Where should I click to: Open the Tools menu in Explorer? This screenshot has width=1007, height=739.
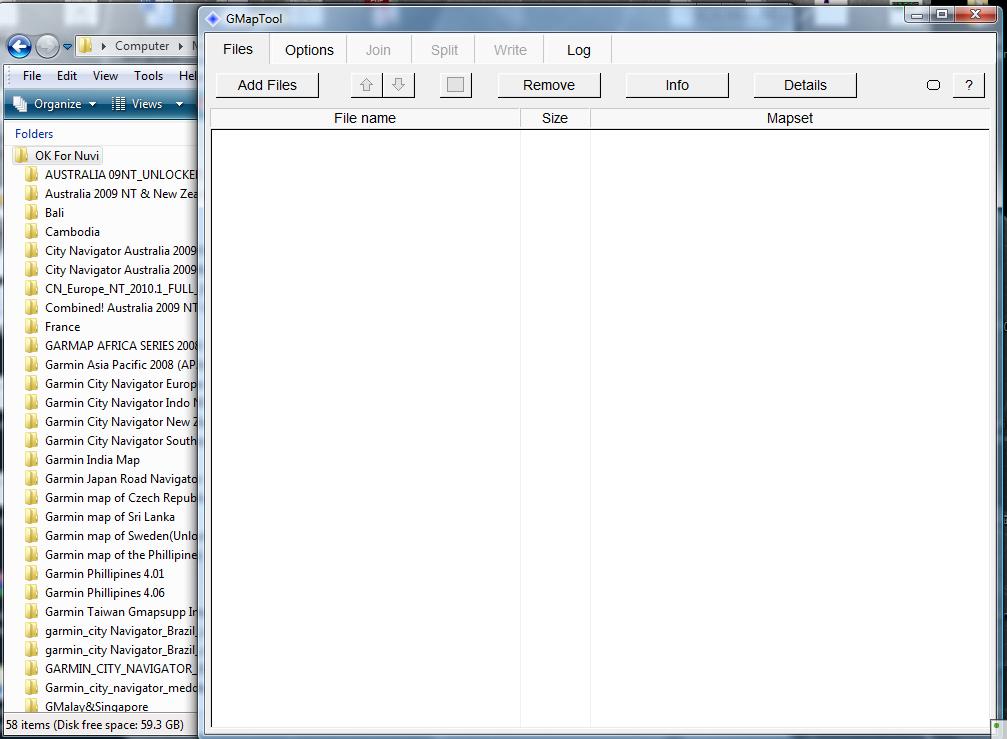click(x=148, y=76)
